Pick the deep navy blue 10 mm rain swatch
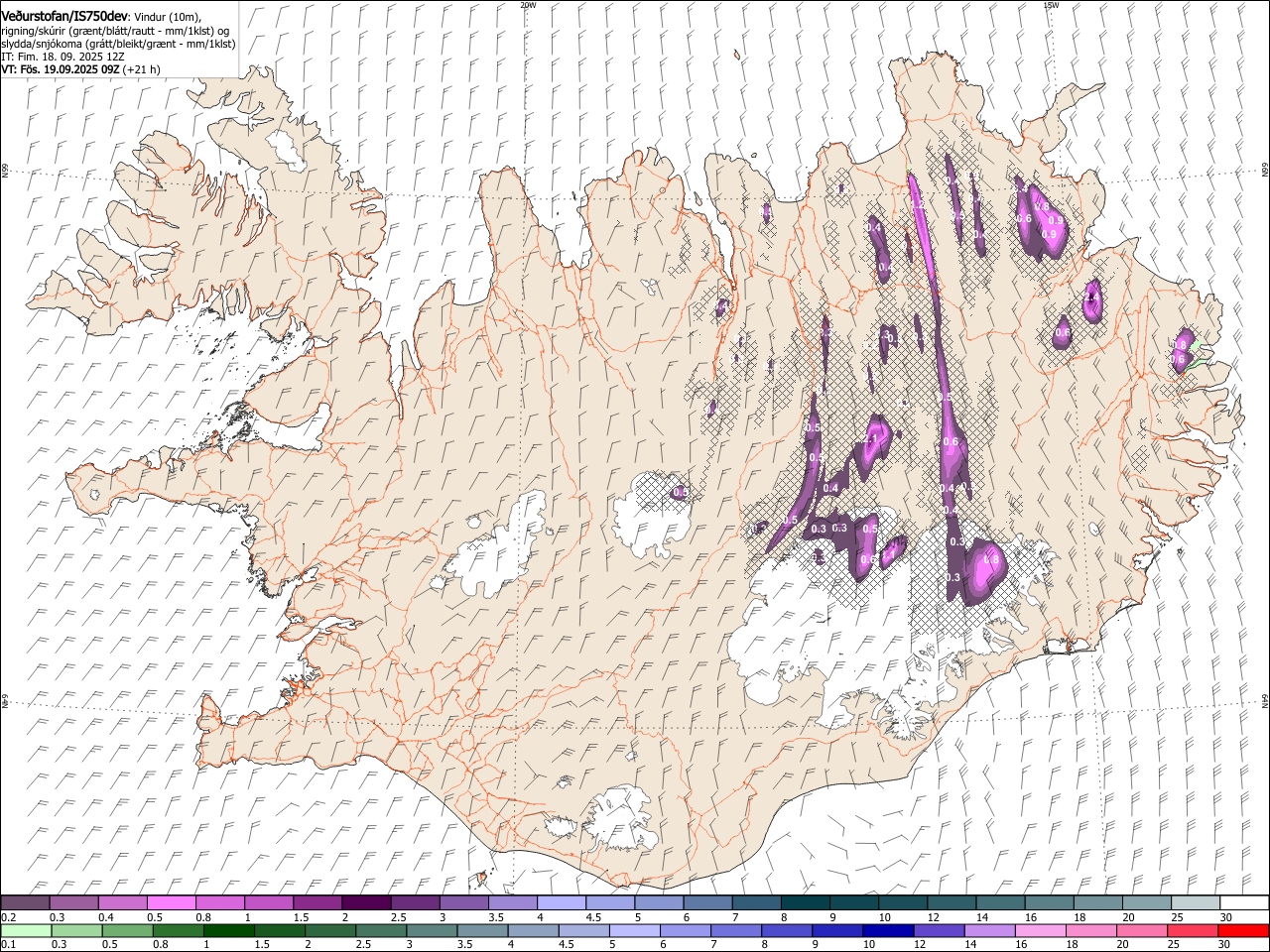The width and height of the screenshot is (1270, 952). [x=888, y=931]
